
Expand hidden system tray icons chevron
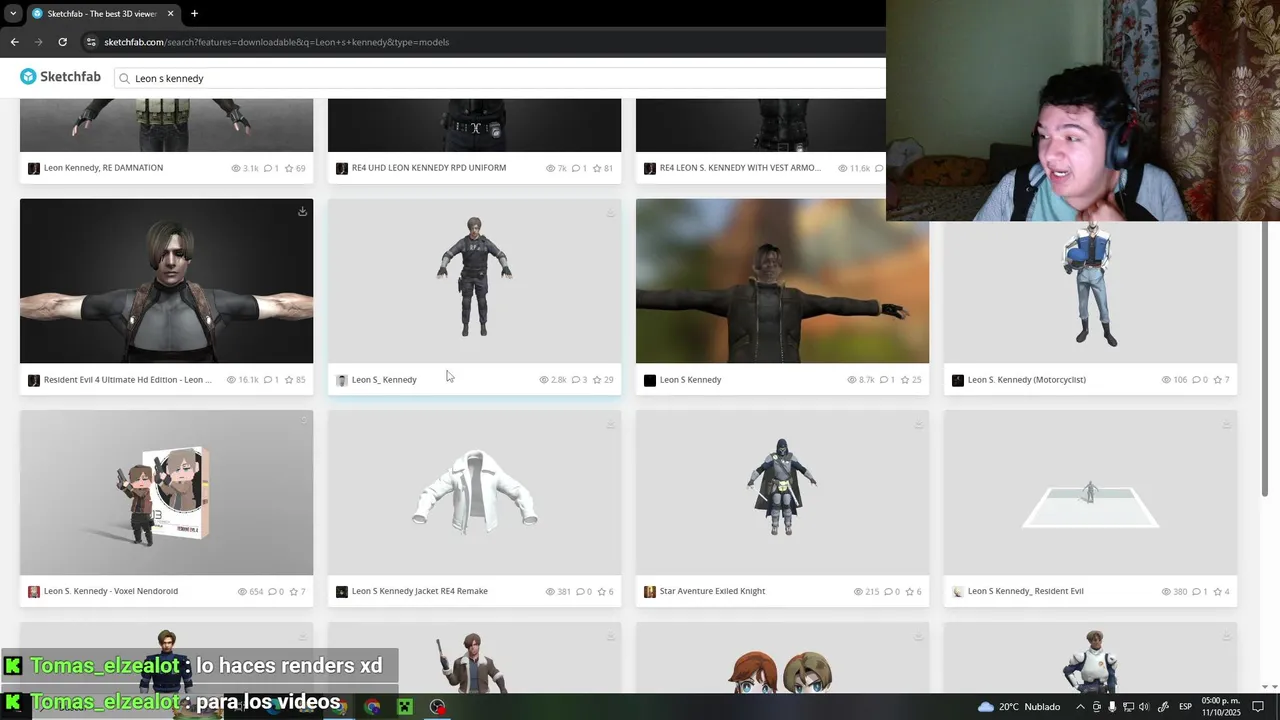click(1080, 706)
